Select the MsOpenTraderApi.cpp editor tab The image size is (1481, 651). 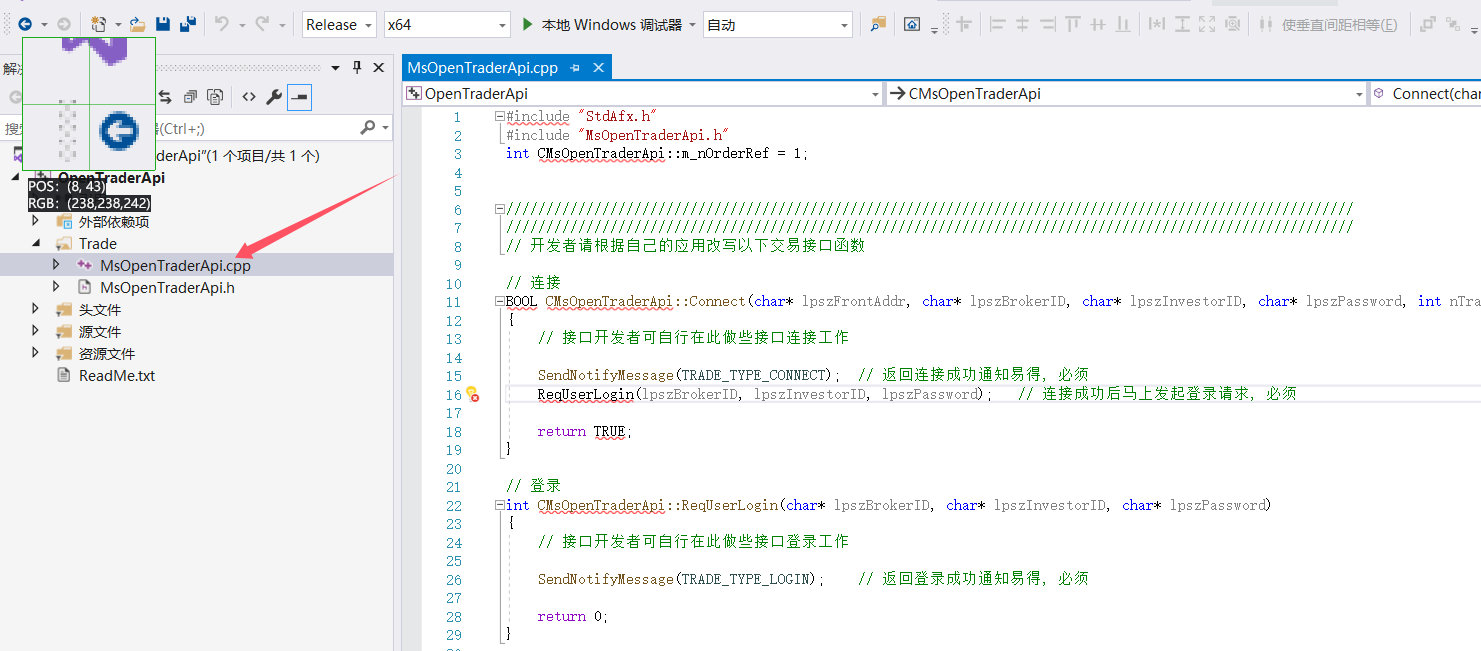tap(482, 68)
